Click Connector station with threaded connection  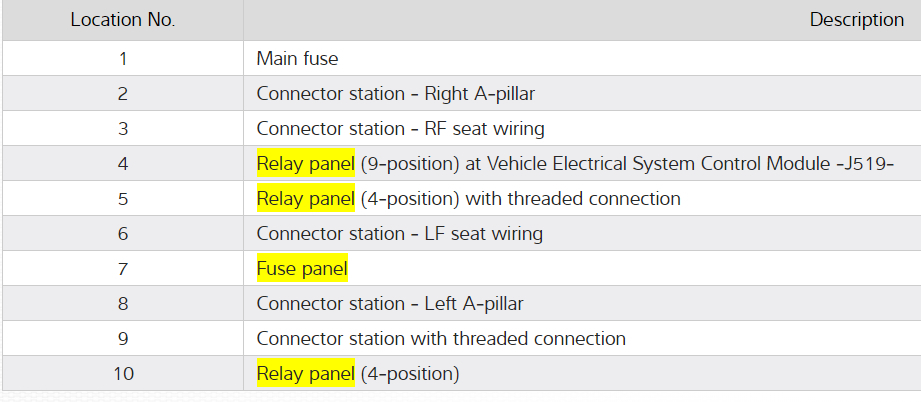pos(441,339)
